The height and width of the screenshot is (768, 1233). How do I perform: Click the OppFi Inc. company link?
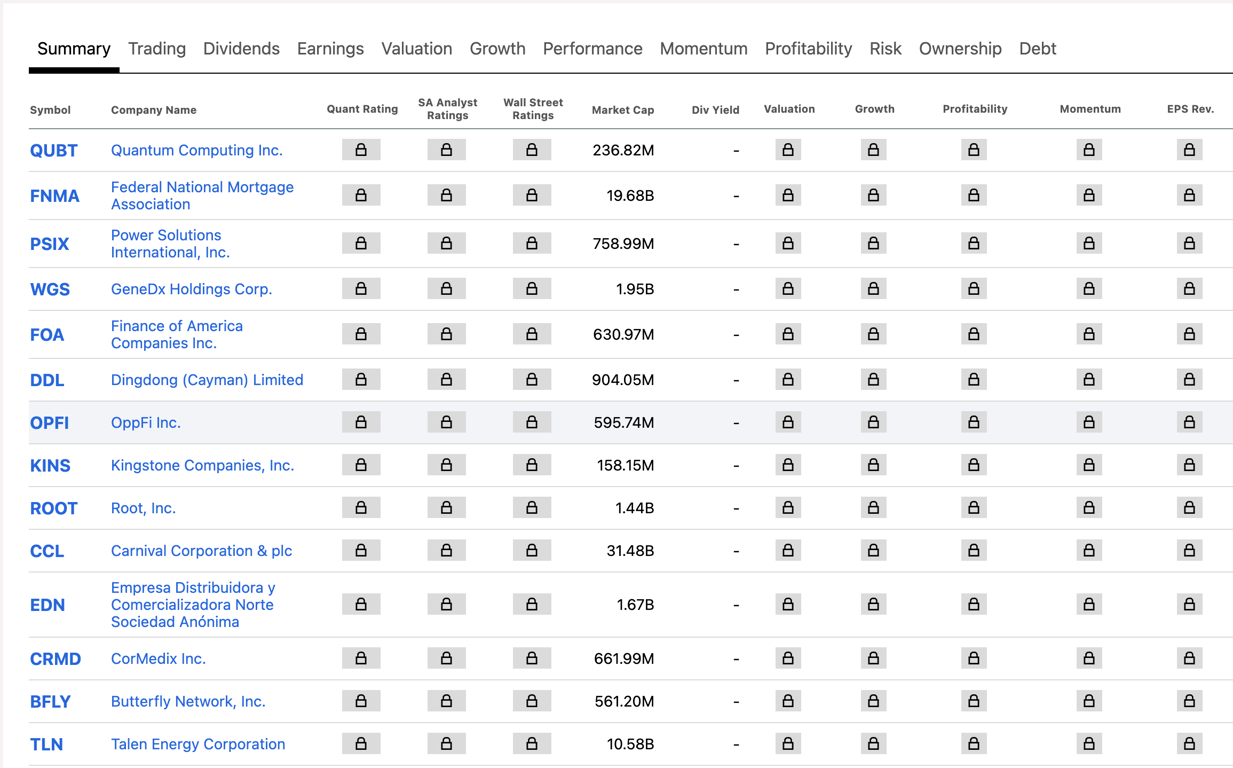146,423
